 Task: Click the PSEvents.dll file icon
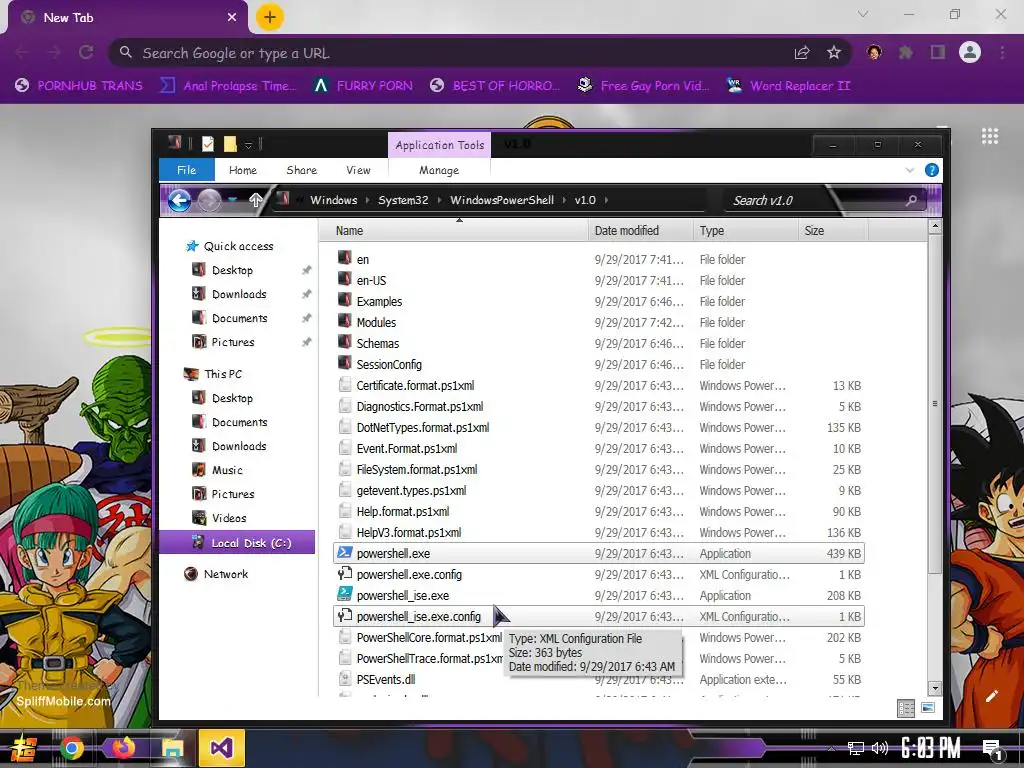(345, 679)
